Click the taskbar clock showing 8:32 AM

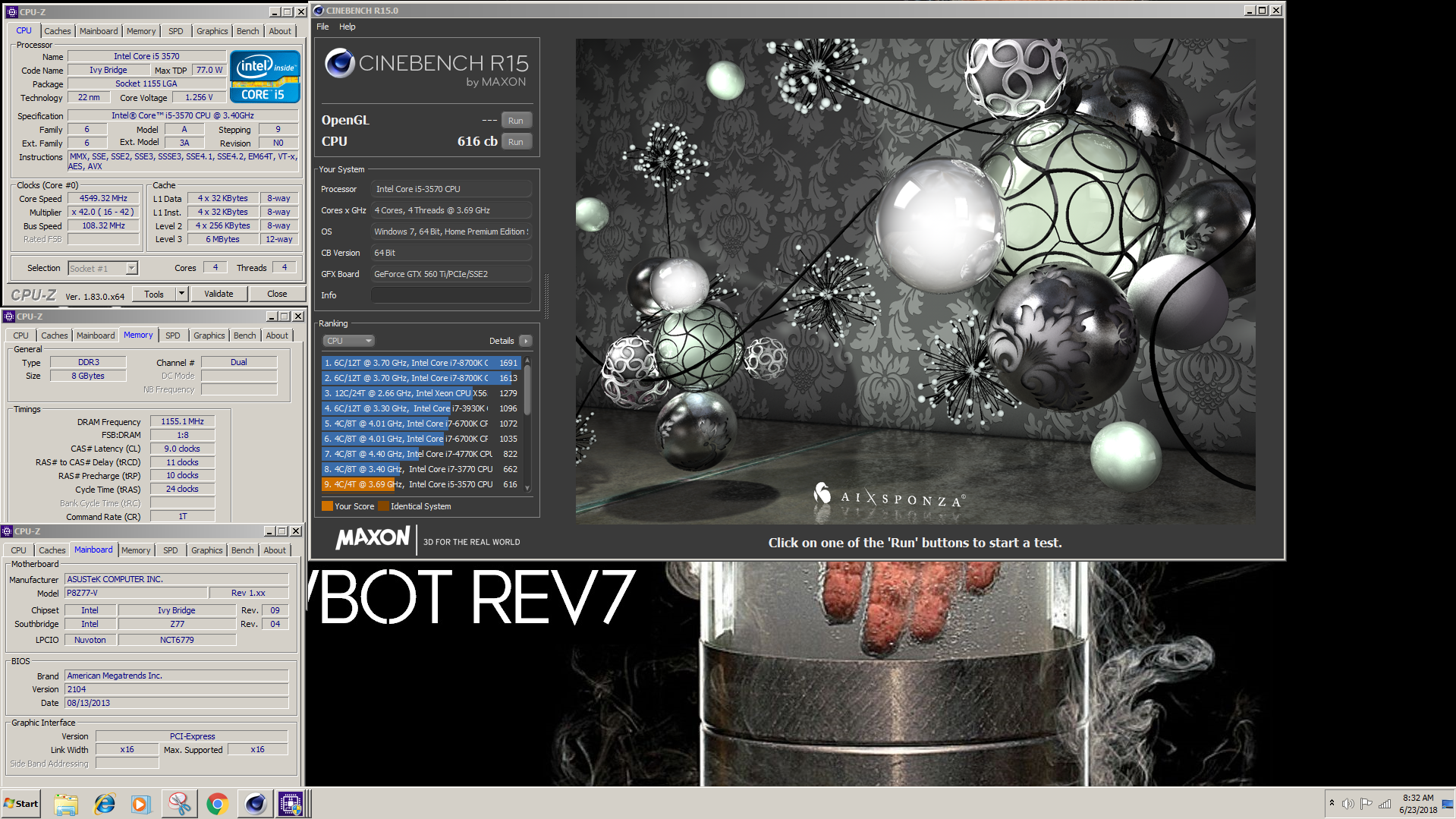pos(1418,804)
